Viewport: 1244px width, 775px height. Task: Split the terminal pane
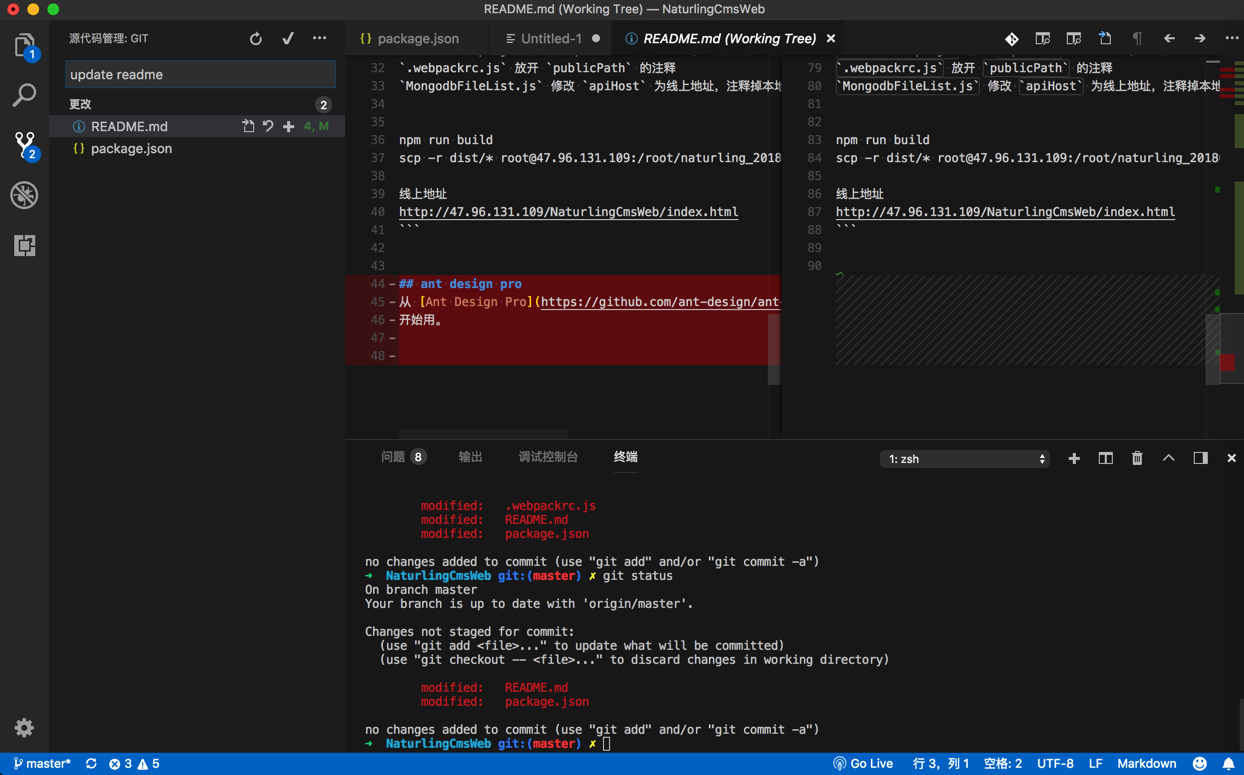[1105, 459]
